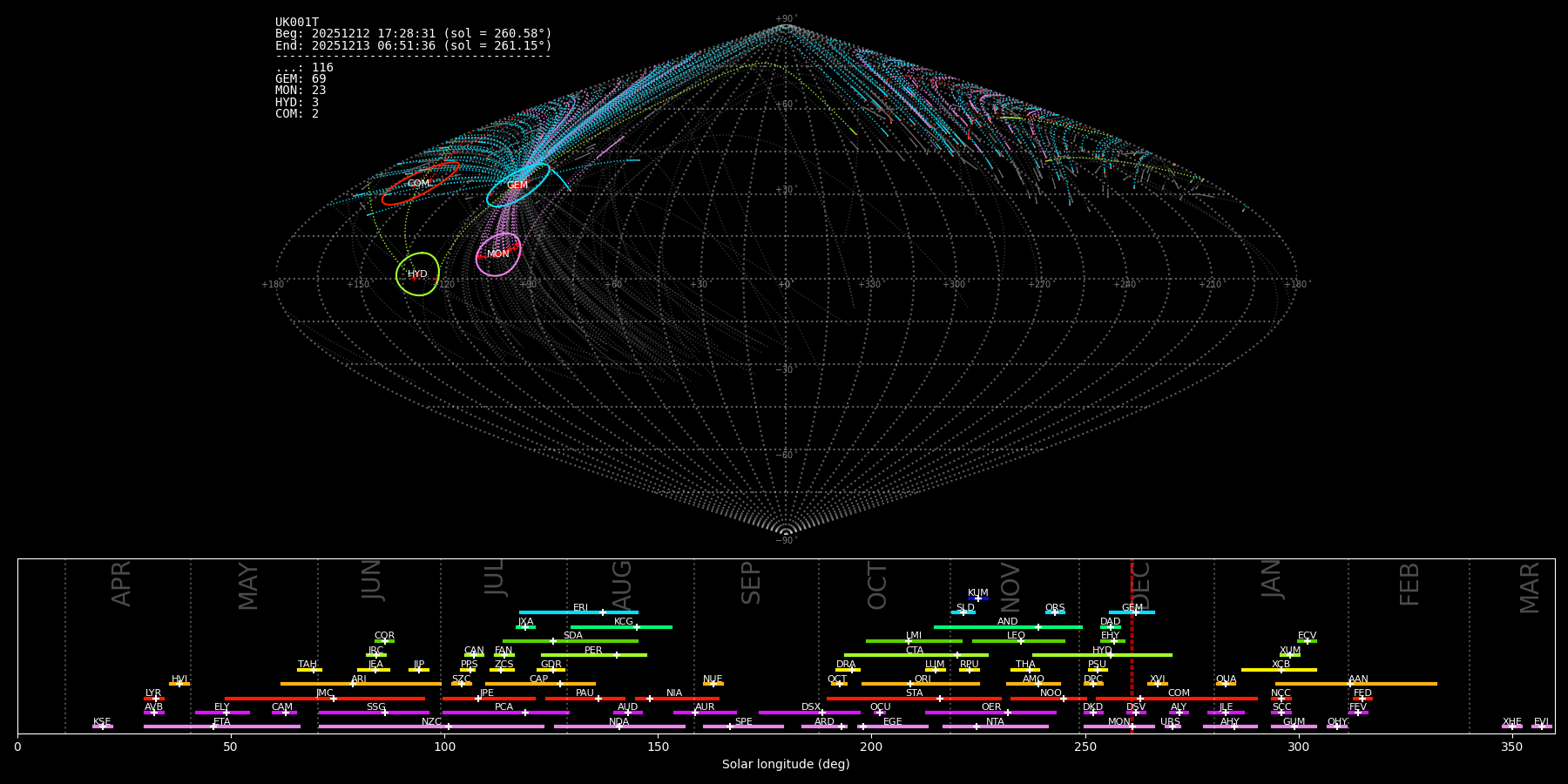Select the long pink NZC shower bar
1568x784 pixels.
tap(431, 727)
